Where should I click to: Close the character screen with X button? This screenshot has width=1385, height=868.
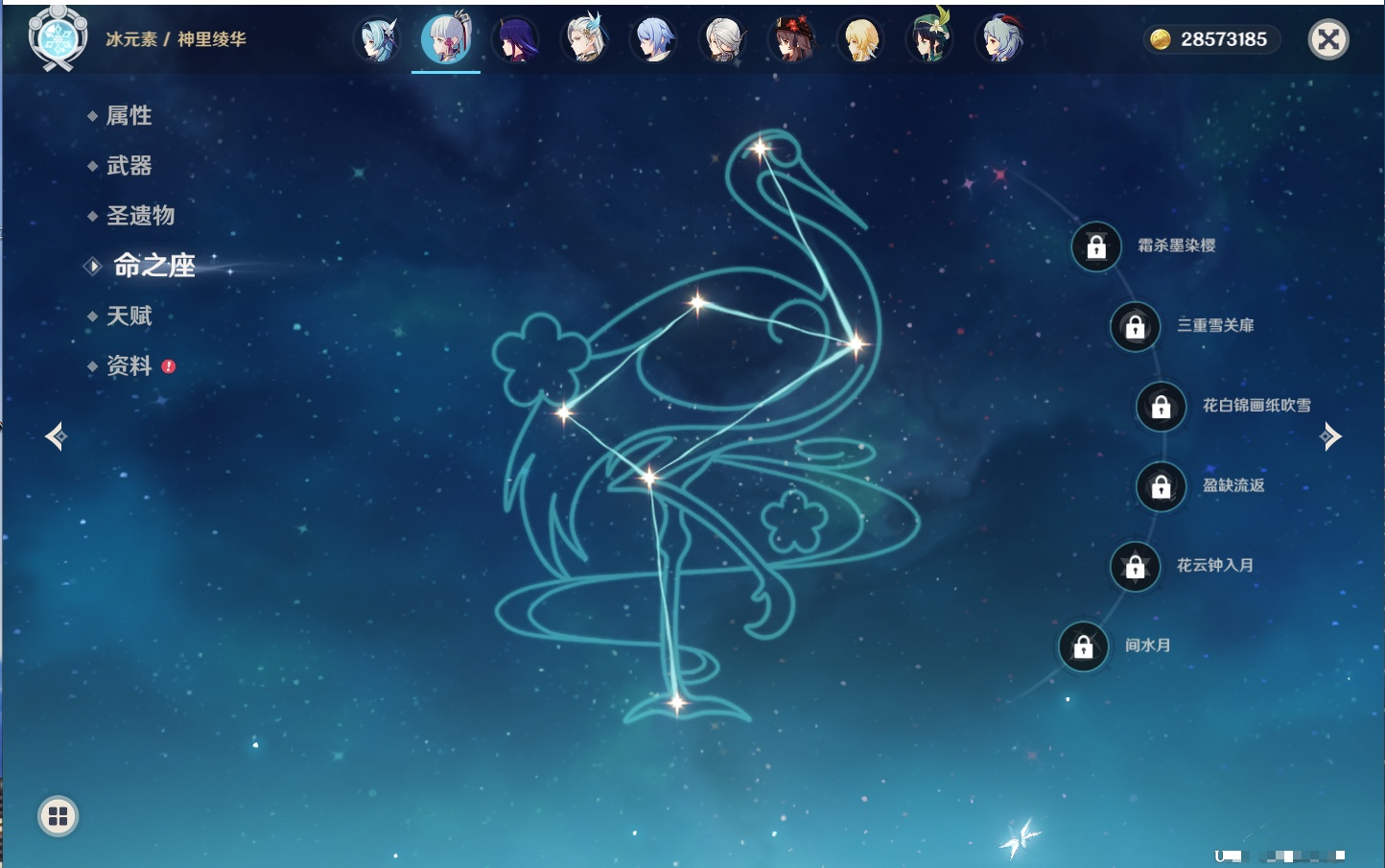pyautogui.click(x=1328, y=39)
